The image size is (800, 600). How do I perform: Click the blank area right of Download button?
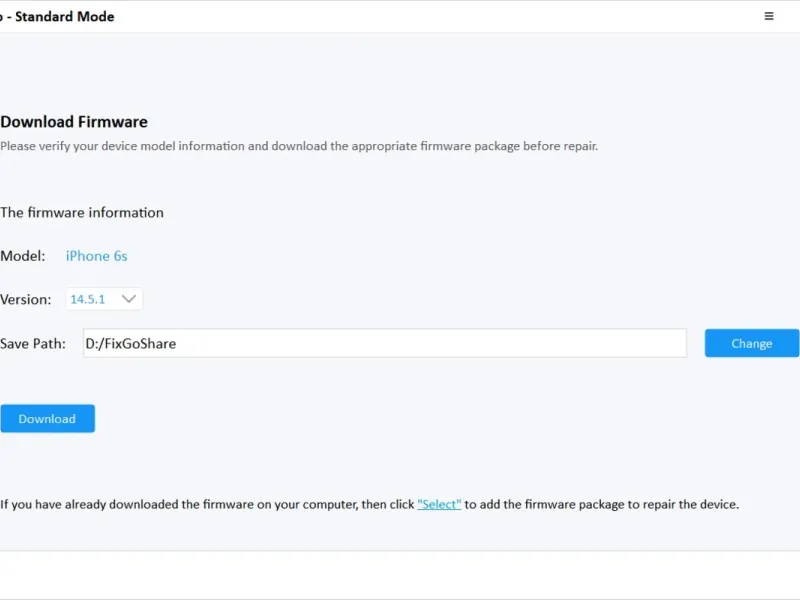pyautogui.click(x=400, y=419)
